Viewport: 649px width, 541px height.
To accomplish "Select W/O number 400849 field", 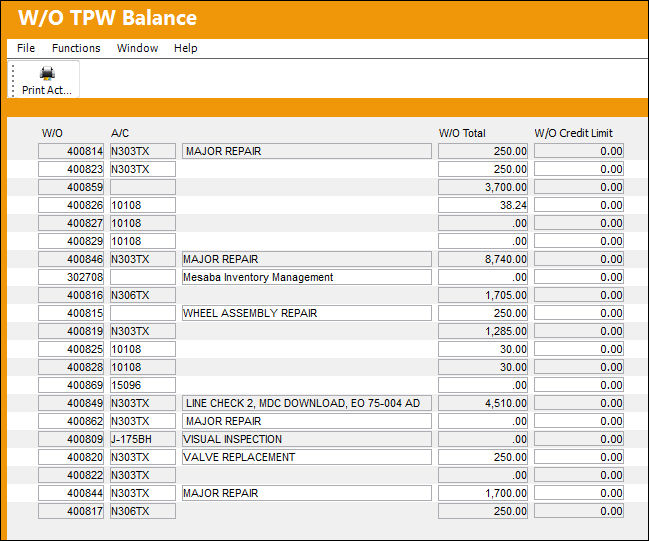I will [71, 403].
